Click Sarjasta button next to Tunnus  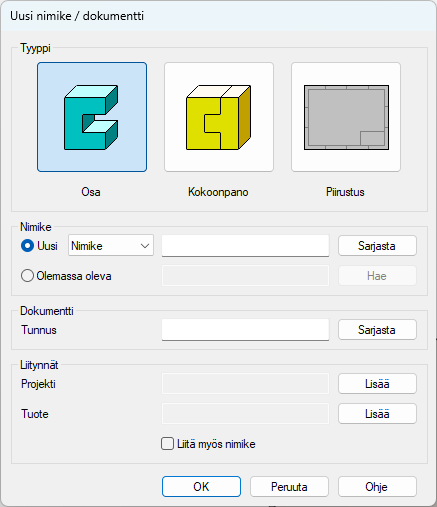(x=377, y=330)
